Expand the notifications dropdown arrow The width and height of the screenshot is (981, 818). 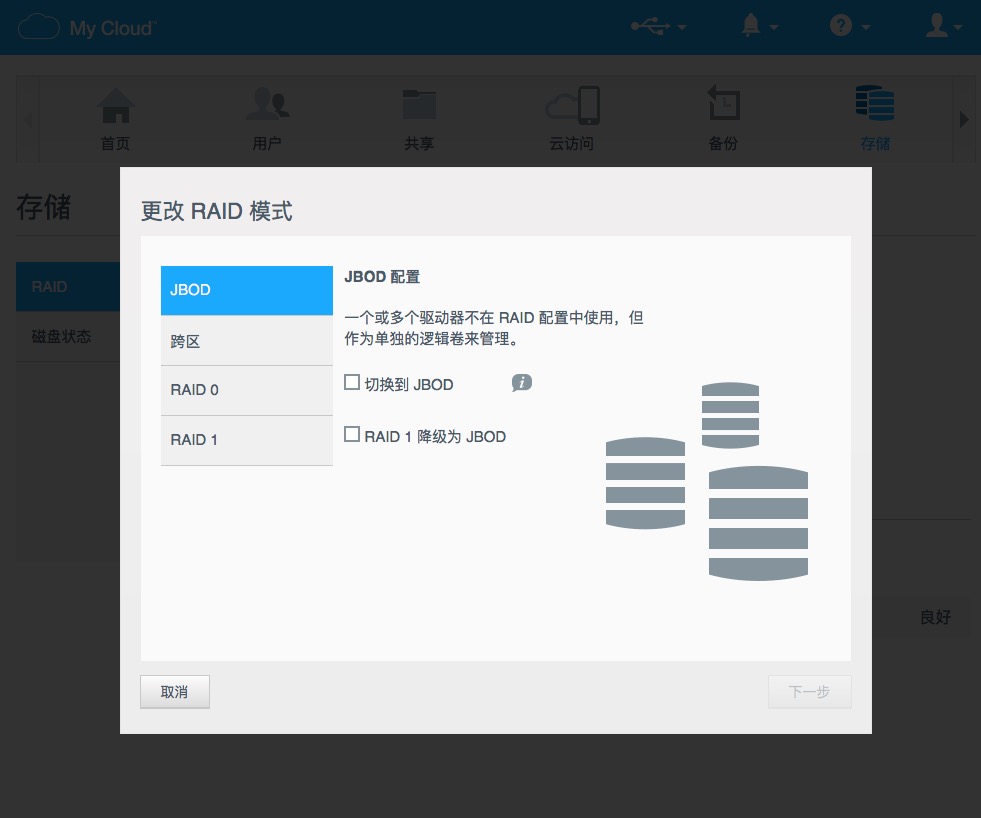tap(774, 28)
